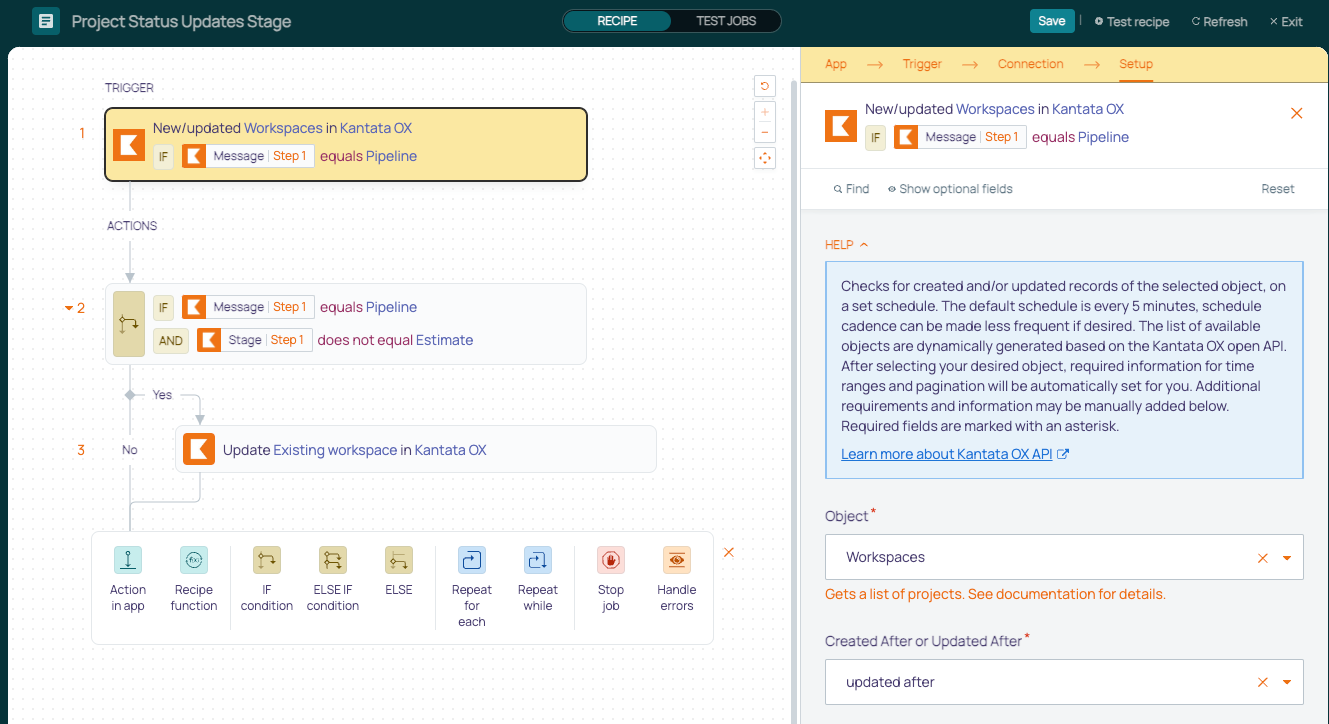
Task: Switch to the RECIPE view
Action: pyautogui.click(x=617, y=21)
